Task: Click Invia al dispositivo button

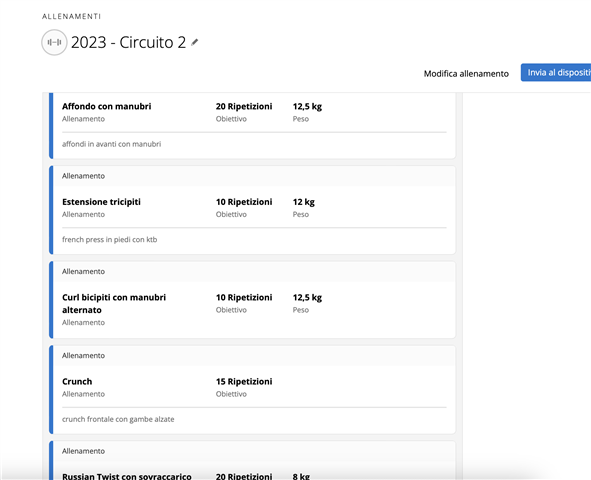Action: pyautogui.click(x=556, y=72)
